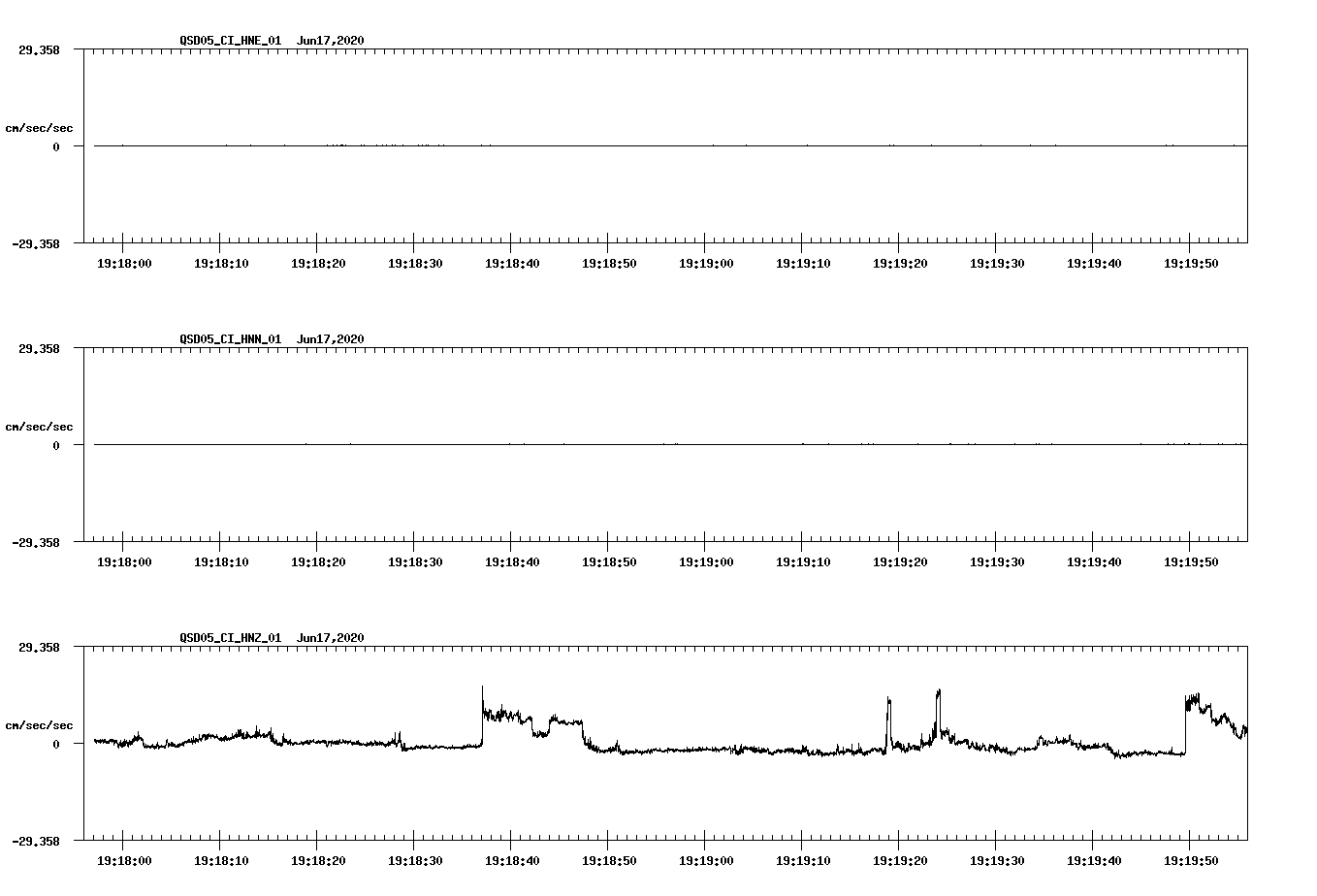Select the Jun17,2020 date above HNZ plot
The image size is (1317, 896).
(x=331, y=638)
